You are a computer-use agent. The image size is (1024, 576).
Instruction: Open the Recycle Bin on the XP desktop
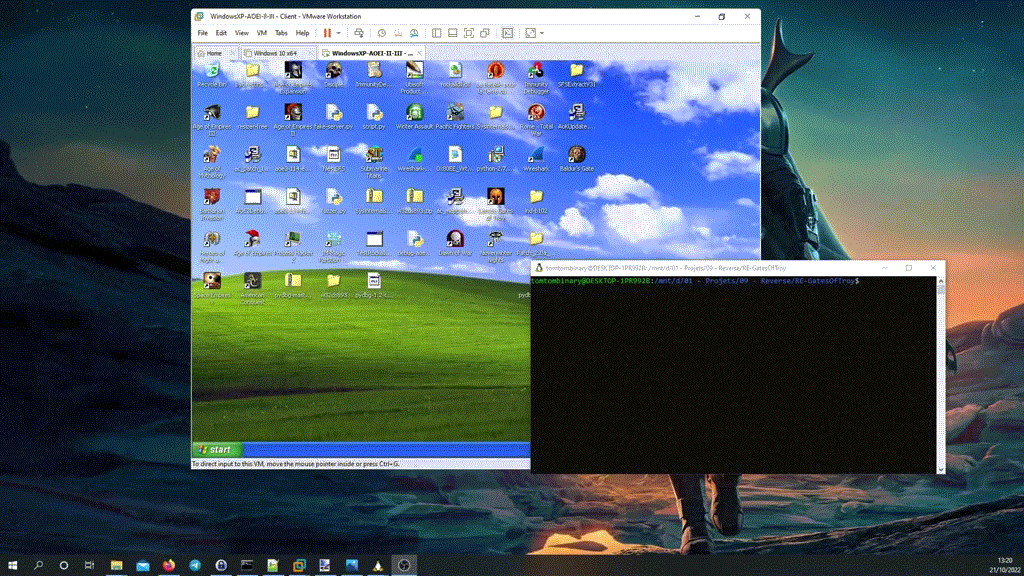pos(212,75)
